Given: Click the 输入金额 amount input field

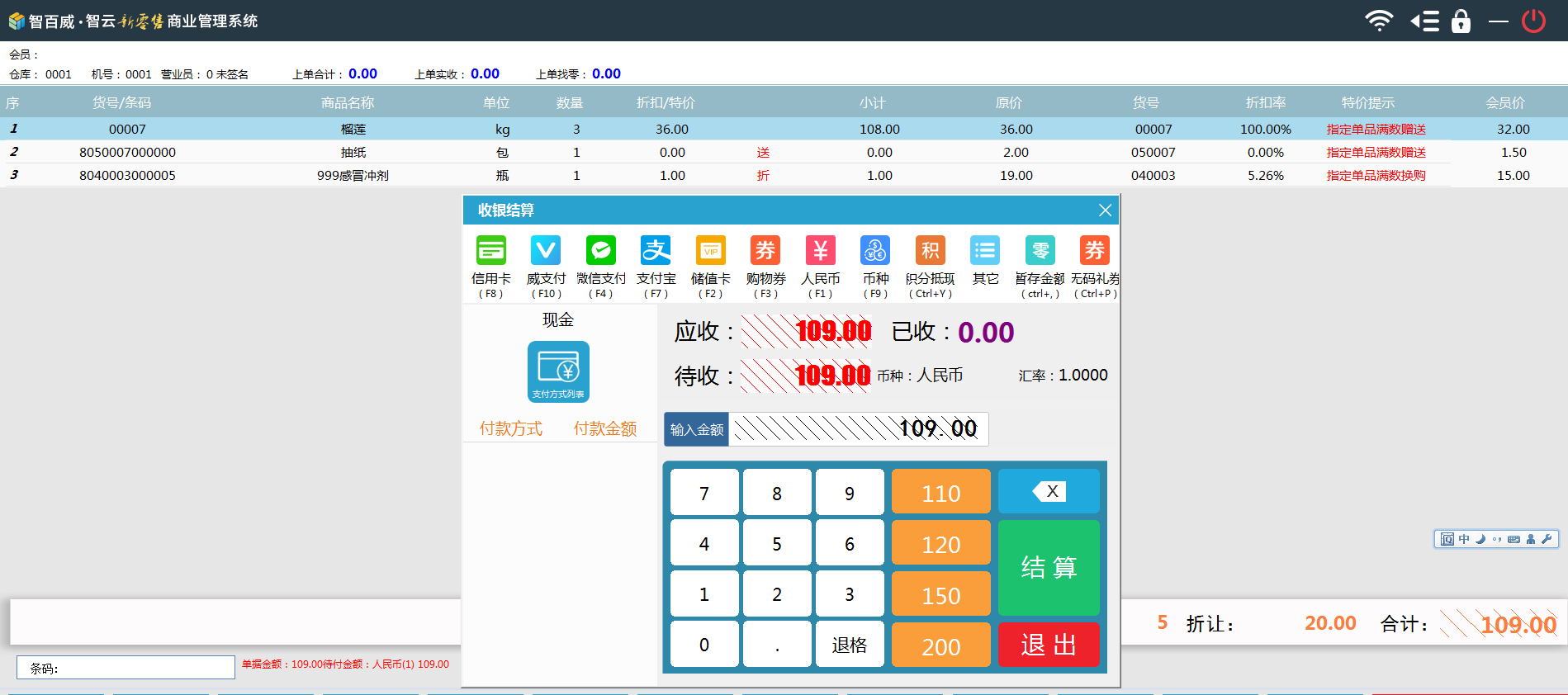Looking at the screenshot, I should [x=857, y=429].
